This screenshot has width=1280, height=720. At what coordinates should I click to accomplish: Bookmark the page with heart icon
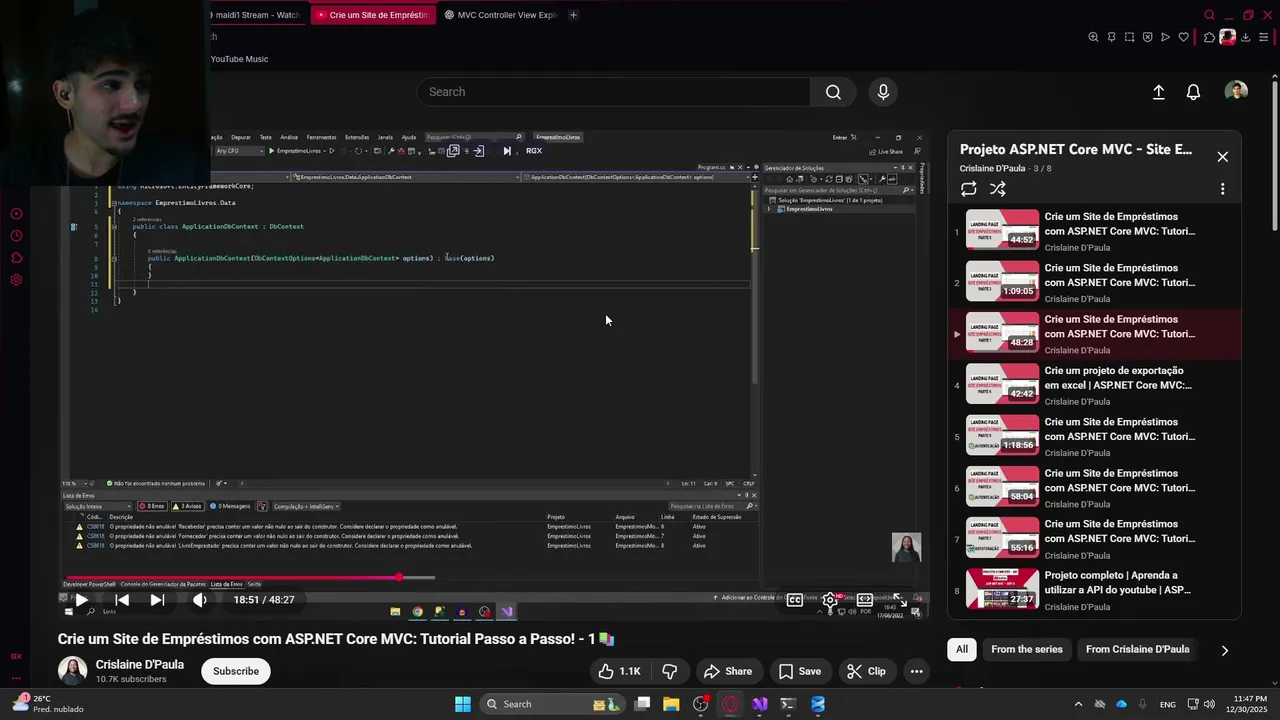click(1183, 37)
